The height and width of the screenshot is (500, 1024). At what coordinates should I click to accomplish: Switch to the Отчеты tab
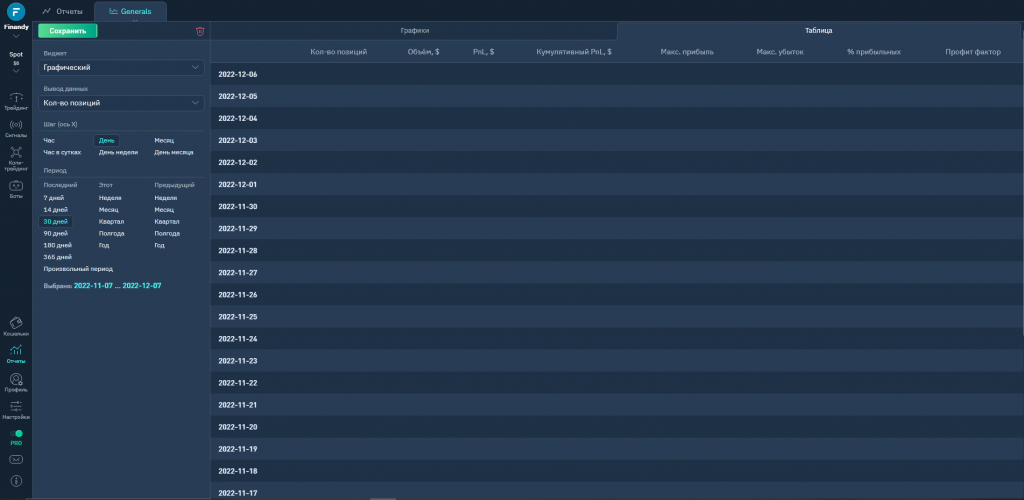[x=62, y=12]
